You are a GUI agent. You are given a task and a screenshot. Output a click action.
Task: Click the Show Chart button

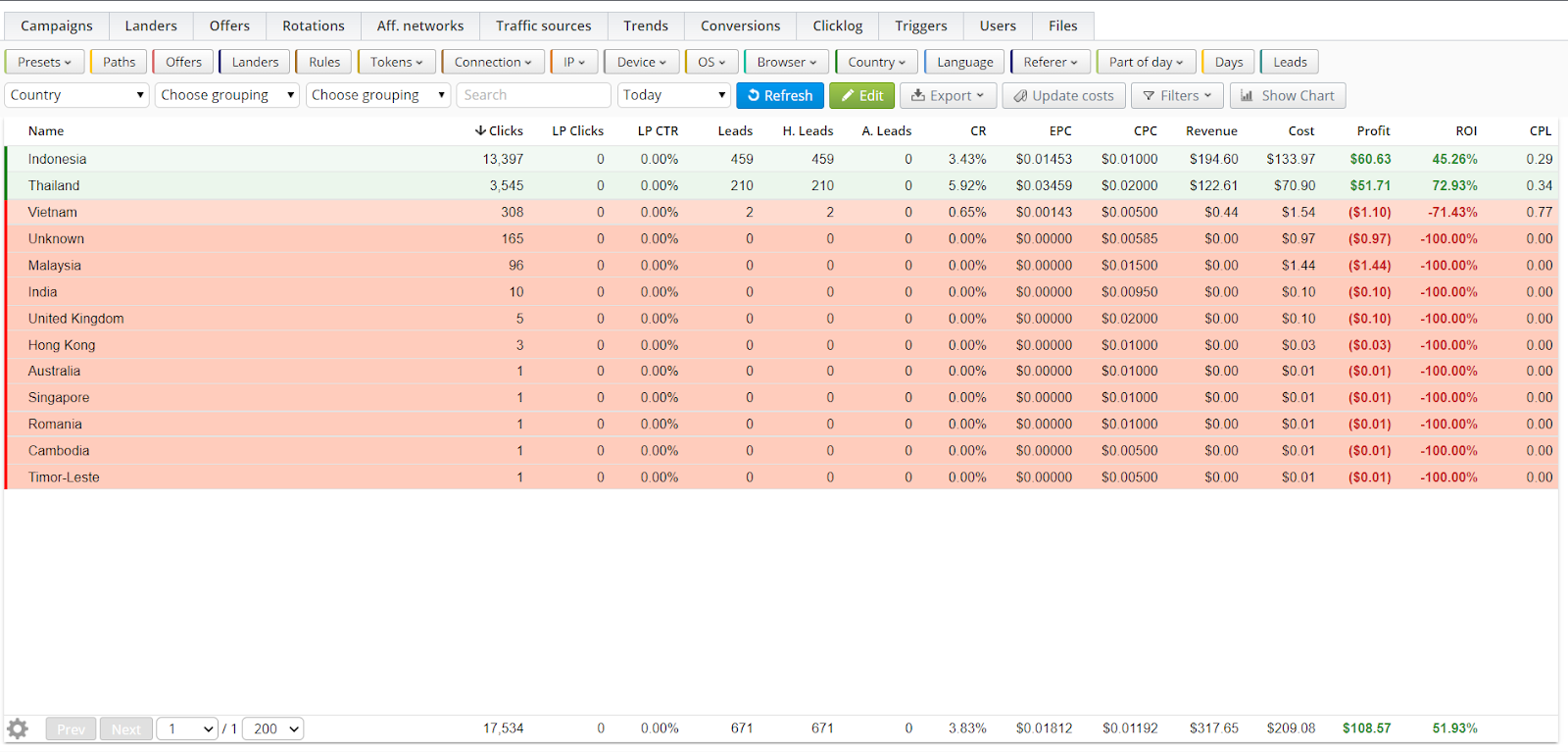pyautogui.click(x=1287, y=95)
